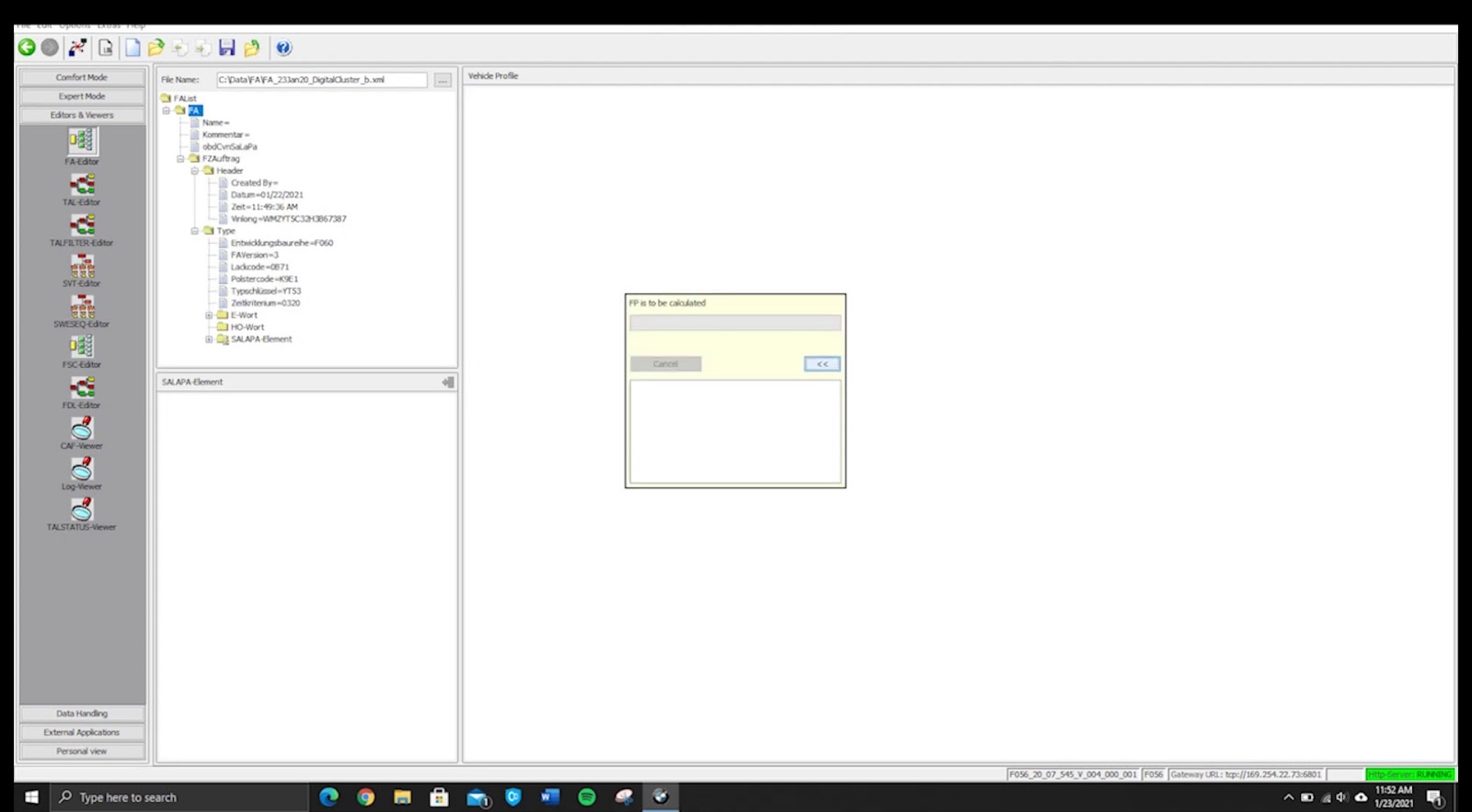This screenshot has height=812, width=1472.
Task: Expand the SALAPA-Element tree node
Action: point(209,339)
